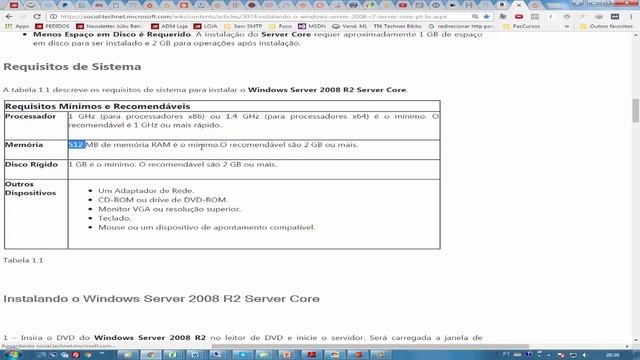Screen dimensions: 640x360
Task: Switch to the first browser tab
Action: coord(14,5)
